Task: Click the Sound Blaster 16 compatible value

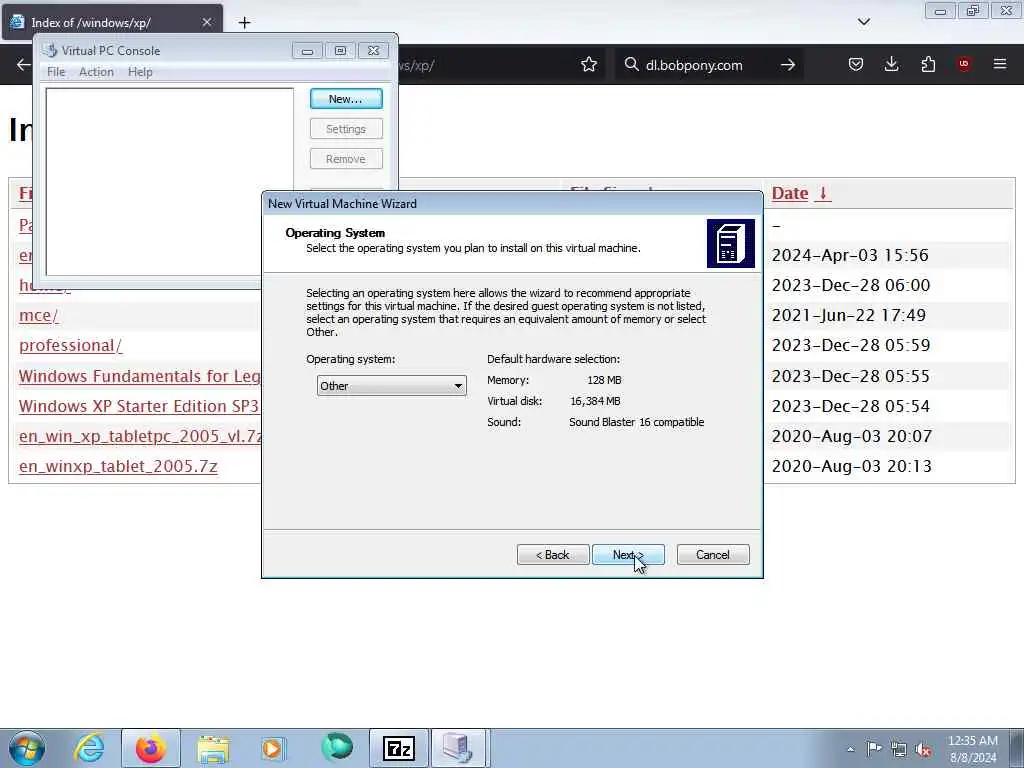Action: click(636, 422)
